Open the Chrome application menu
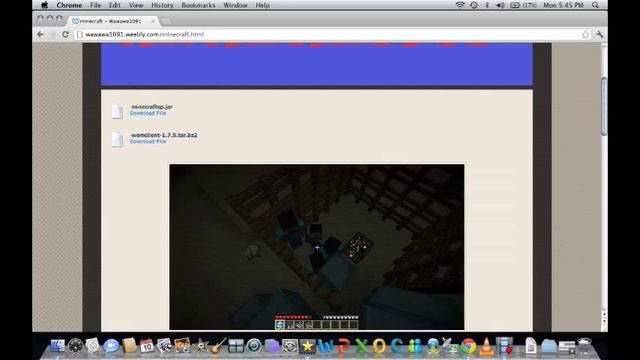This screenshot has height=360, width=640. 69,5
